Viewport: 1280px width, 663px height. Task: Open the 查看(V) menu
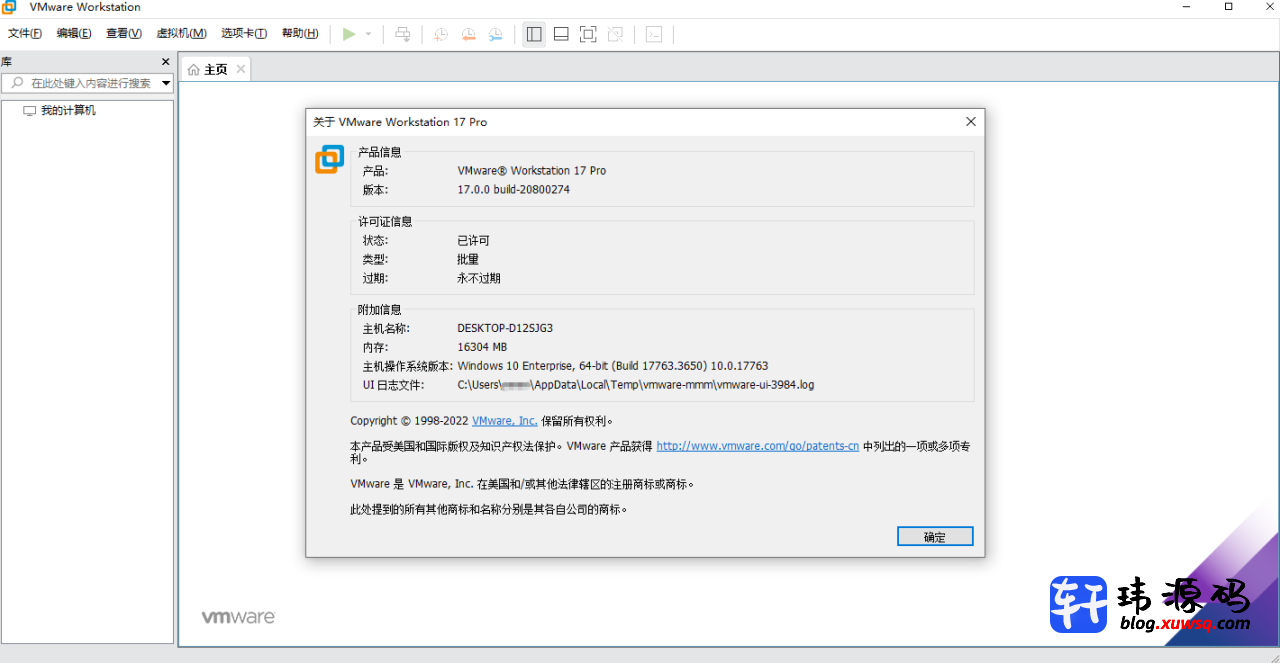pos(124,33)
